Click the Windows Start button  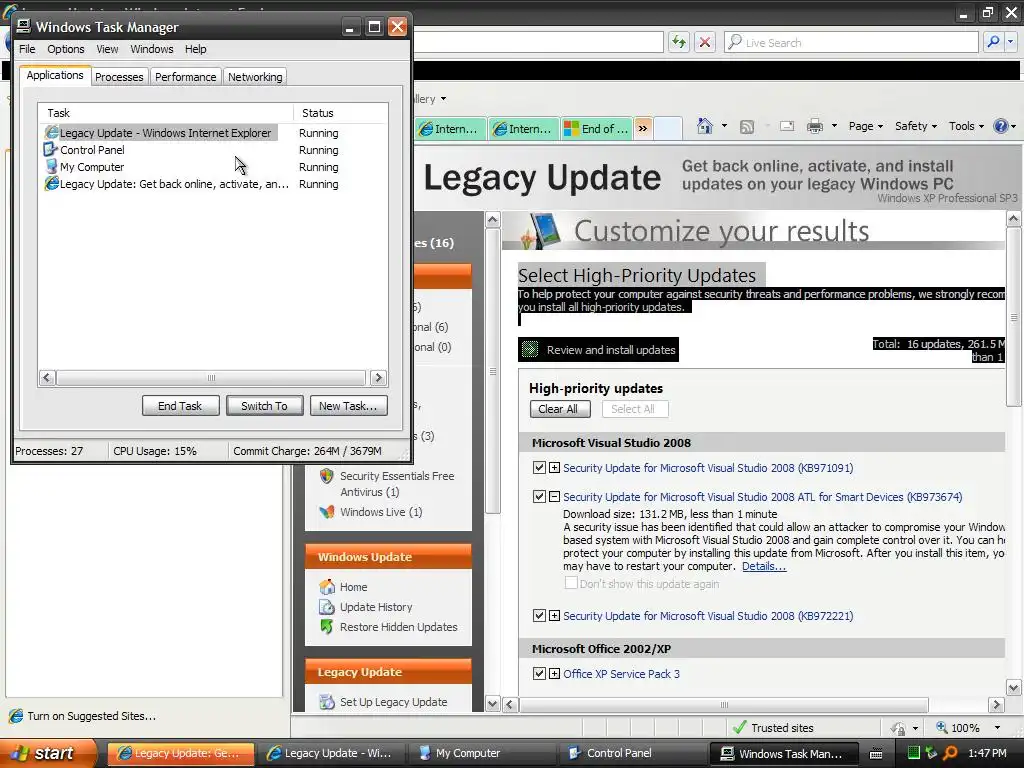point(49,753)
